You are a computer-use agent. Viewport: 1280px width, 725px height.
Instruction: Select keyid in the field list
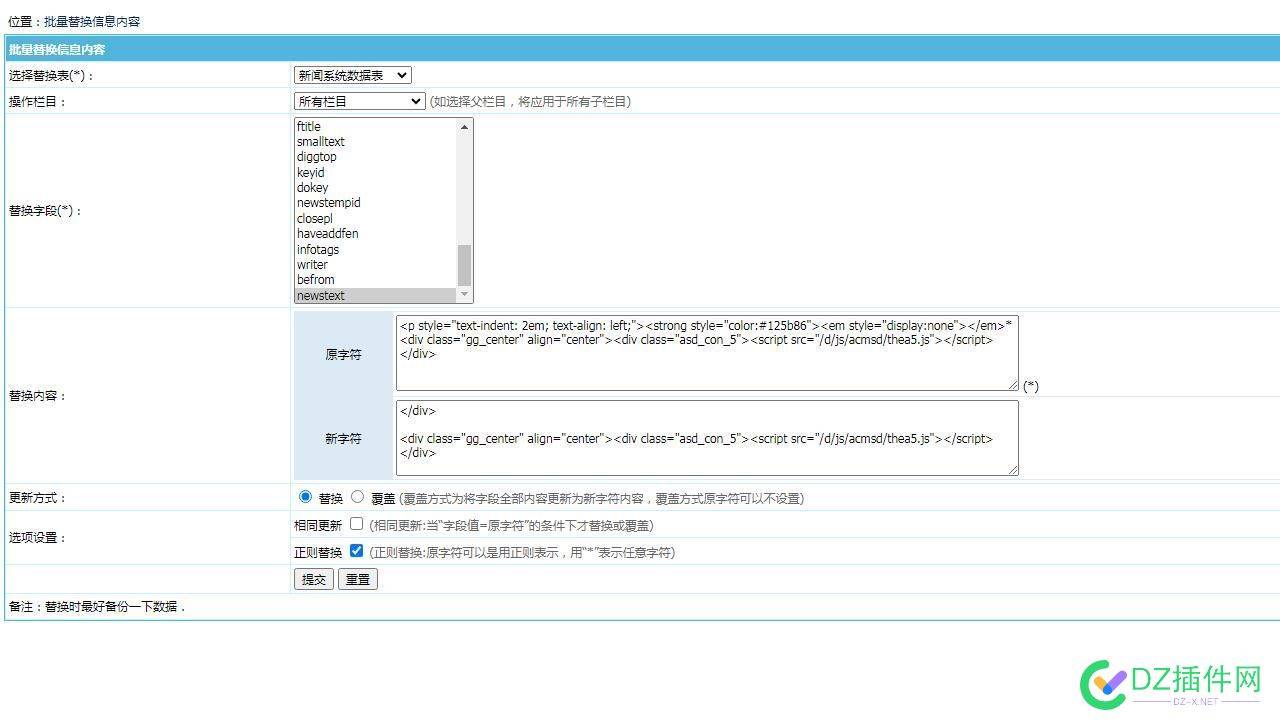[375, 173]
